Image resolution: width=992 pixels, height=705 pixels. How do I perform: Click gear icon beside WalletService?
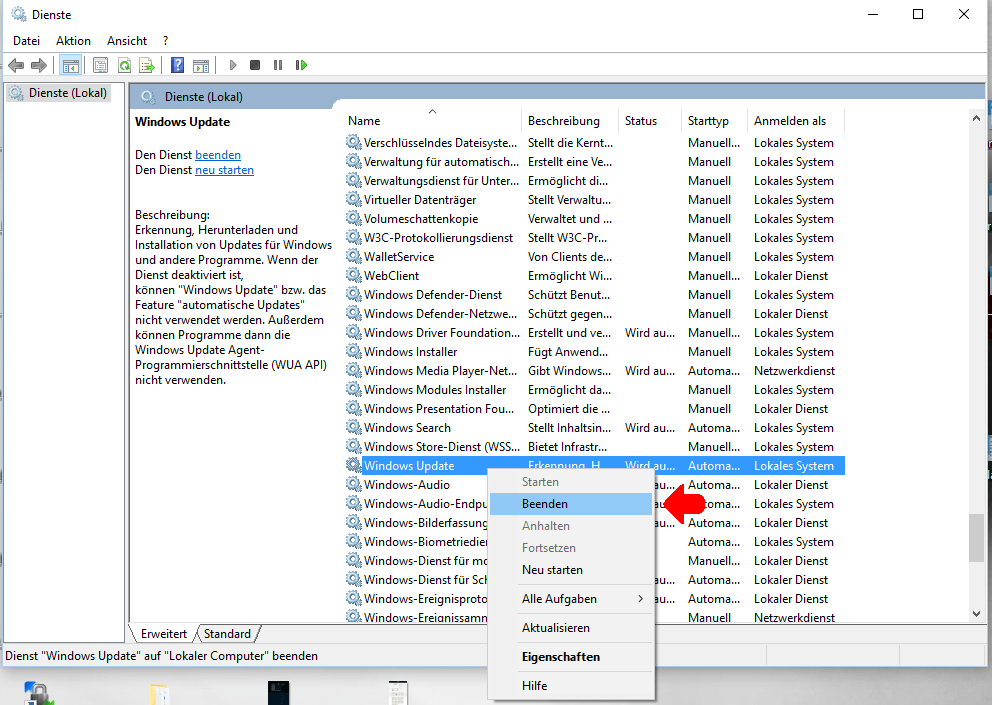354,256
